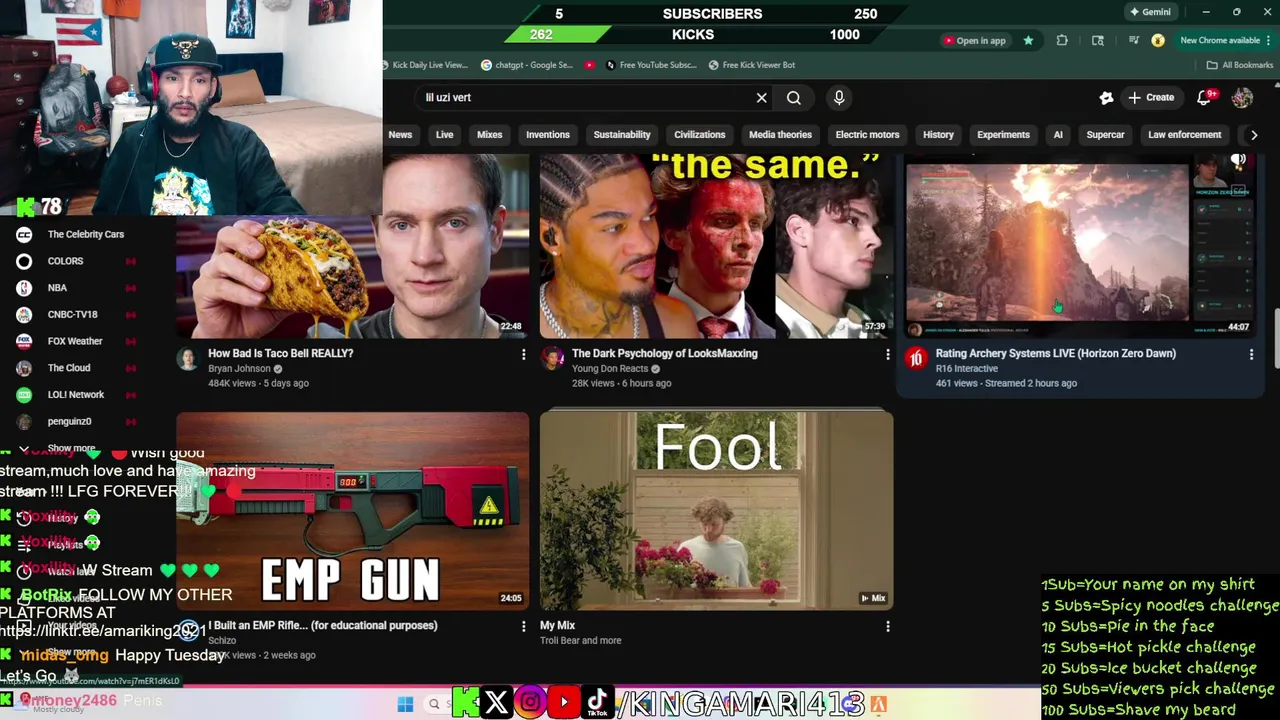Choose the AI filter chip

click(1058, 135)
